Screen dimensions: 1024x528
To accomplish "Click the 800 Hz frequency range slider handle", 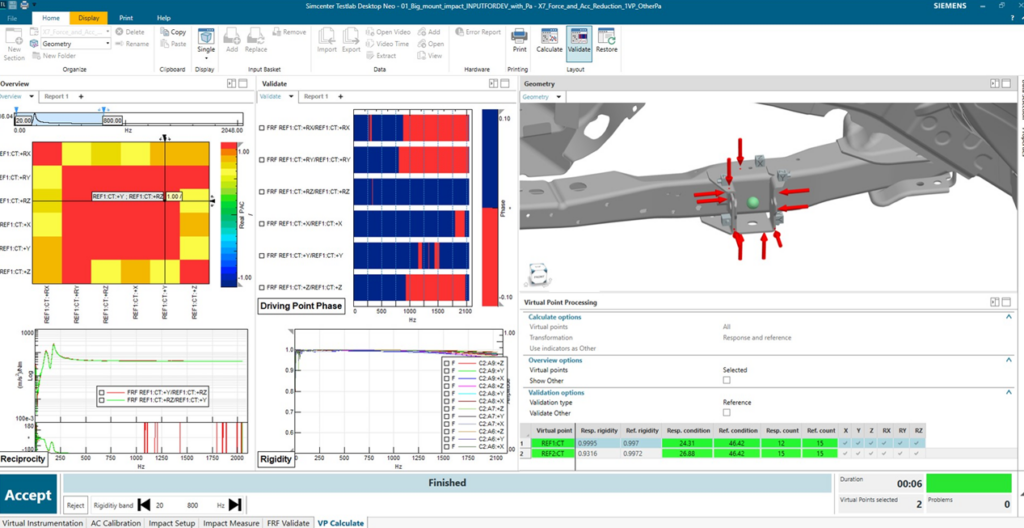I will point(102,110).
